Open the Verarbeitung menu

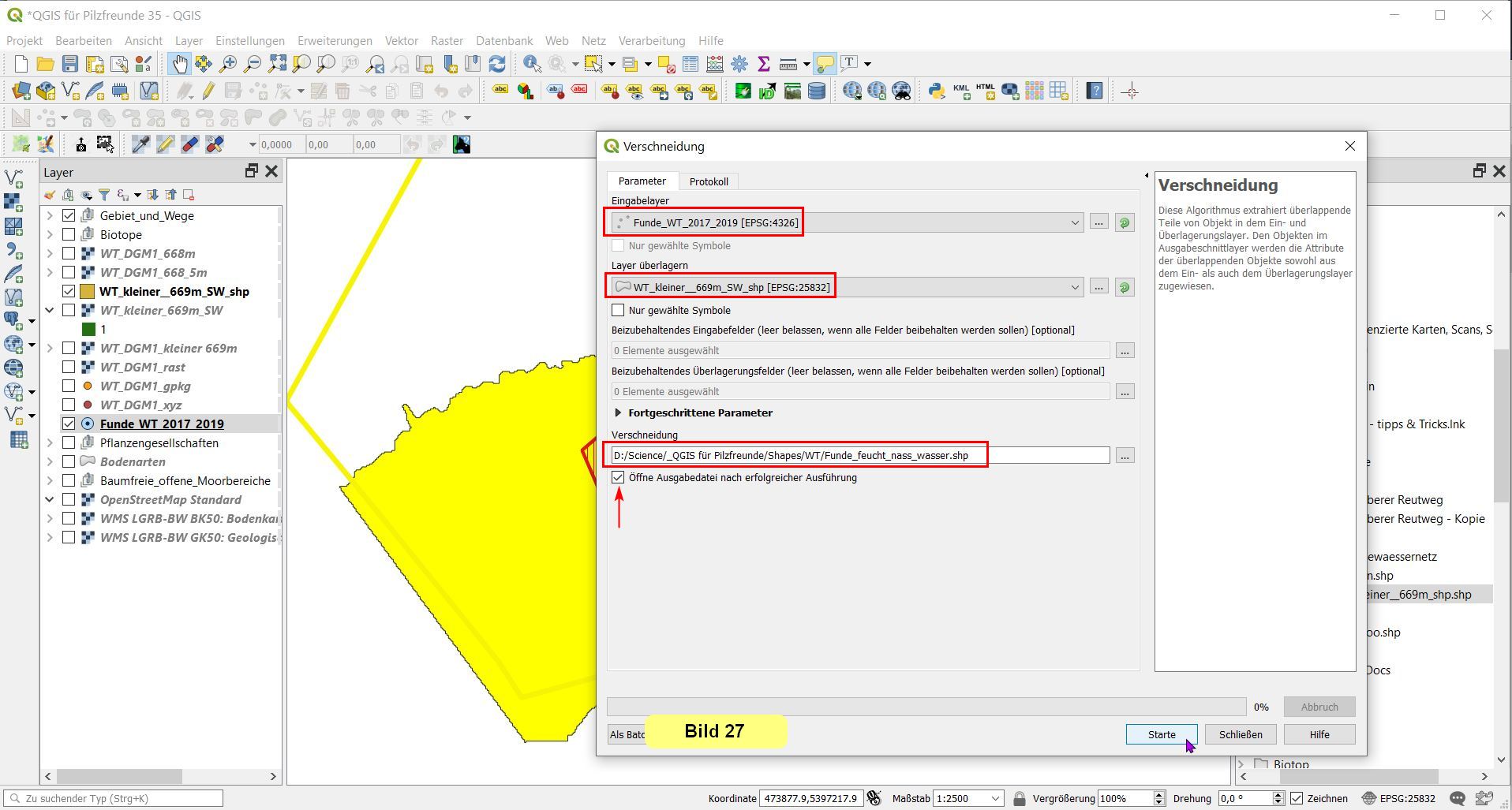[651, 40]
